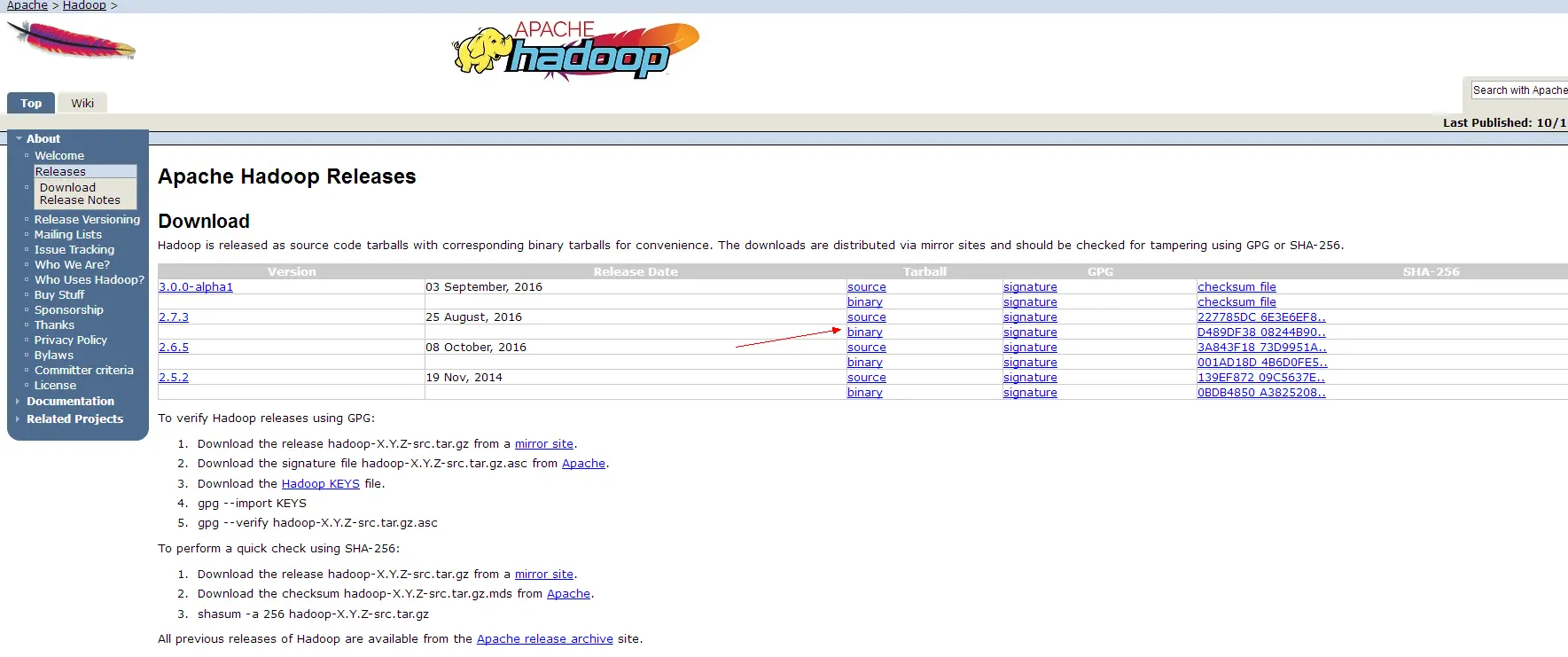
Task: Click the 25 August, 2016 release date
Action: [473, 317]
